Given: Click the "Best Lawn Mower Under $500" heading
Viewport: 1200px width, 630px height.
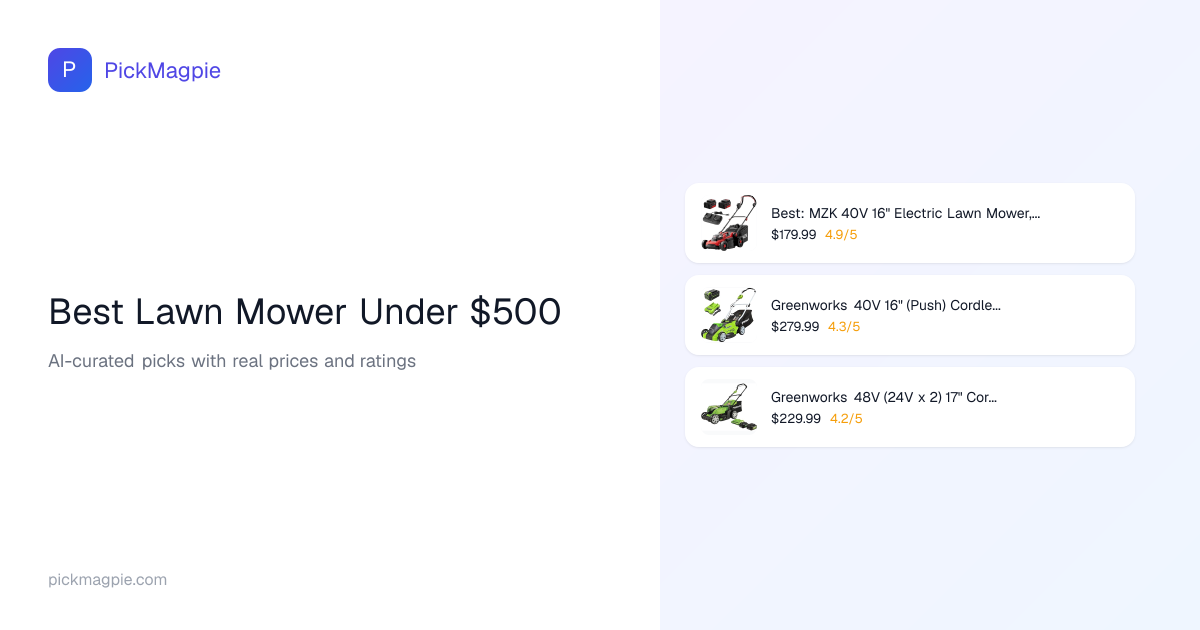Looking at the screenshot, I should [304, 312].
